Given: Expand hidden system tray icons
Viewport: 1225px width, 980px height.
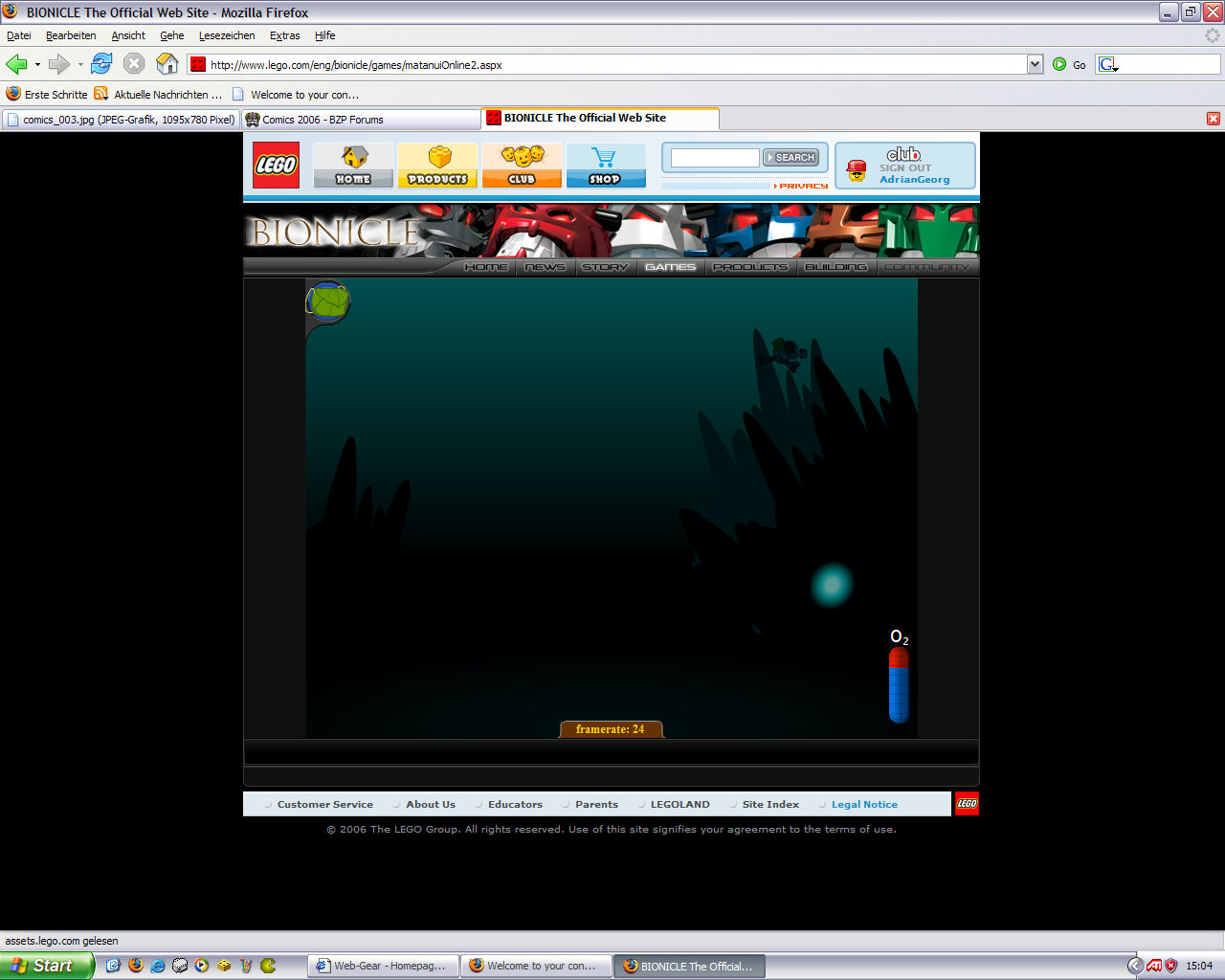Looking at the screenshot, I should pos(1135,966).
